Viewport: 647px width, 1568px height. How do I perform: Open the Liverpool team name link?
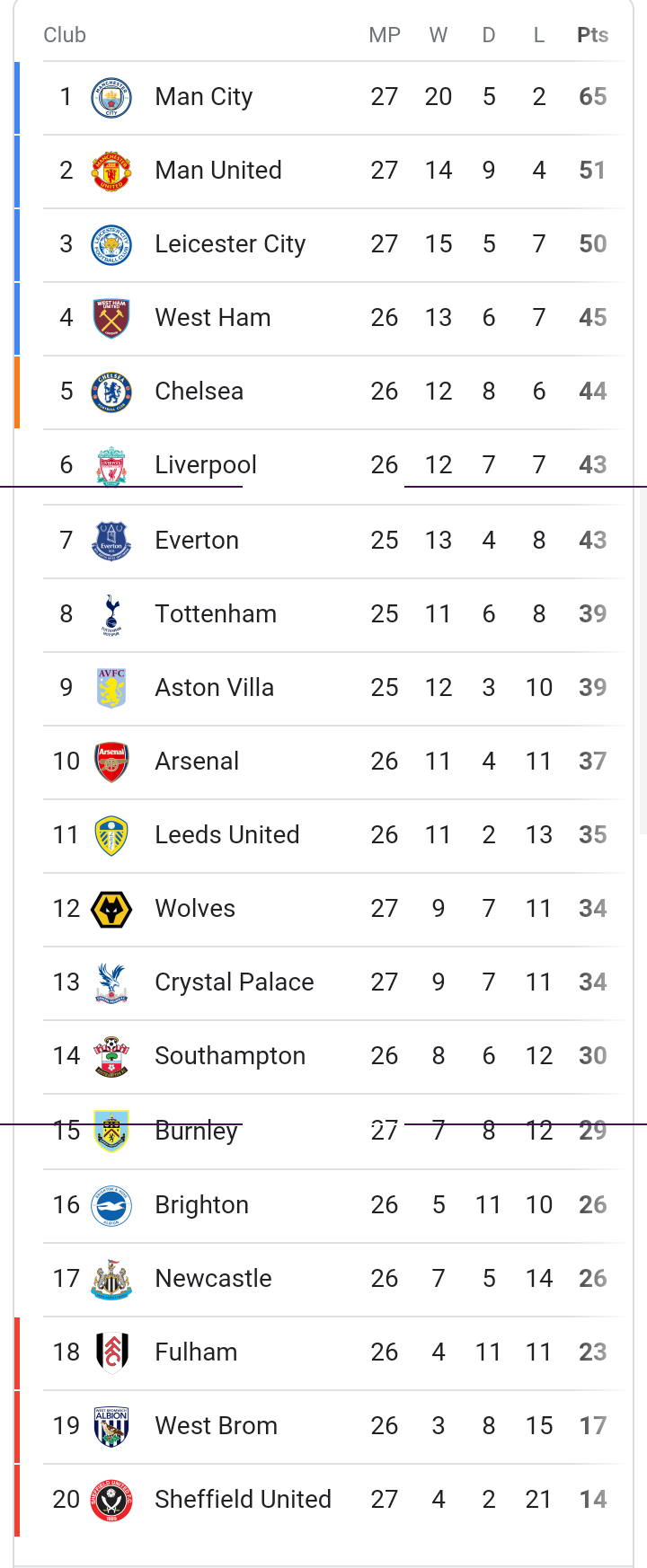[206, 465]
